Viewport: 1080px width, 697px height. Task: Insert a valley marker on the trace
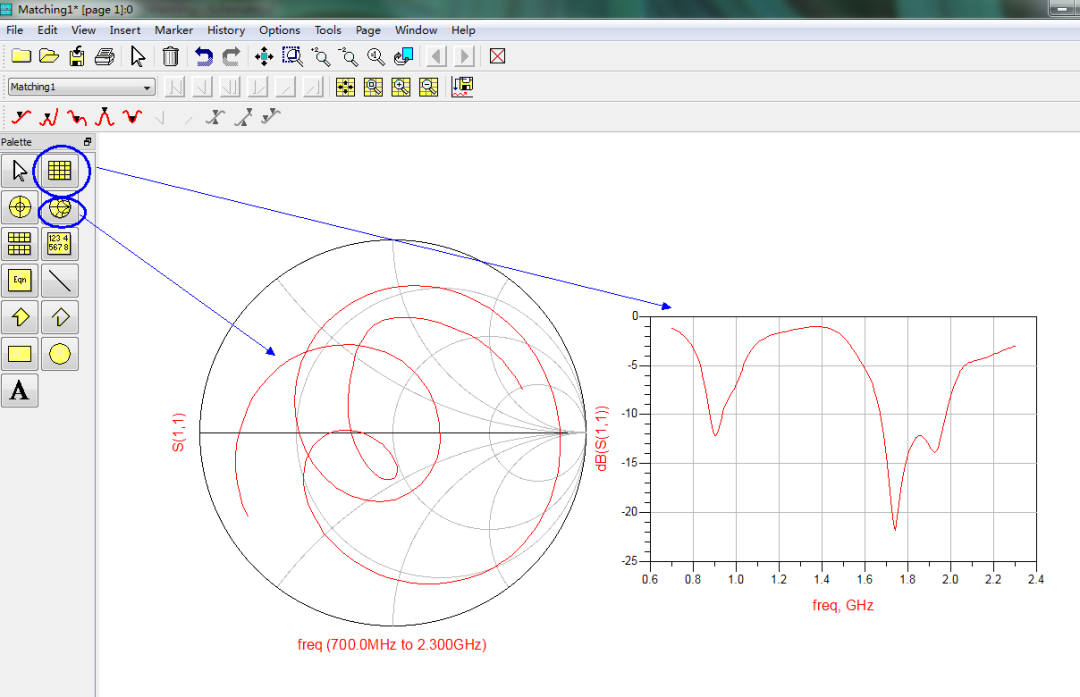click(132, 117)
